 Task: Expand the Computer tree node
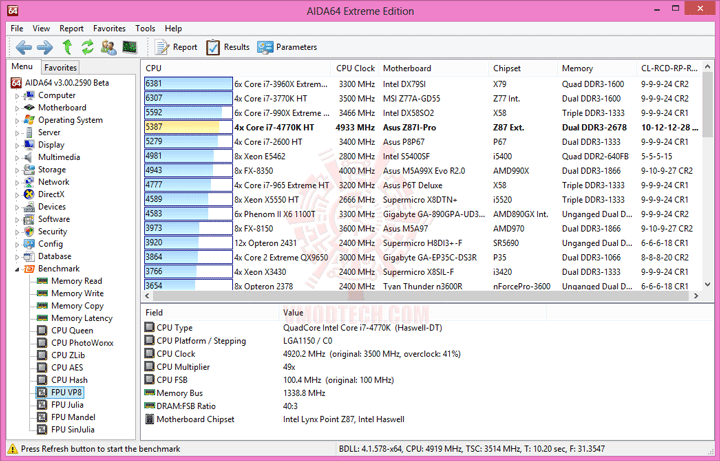pos(17,96)
